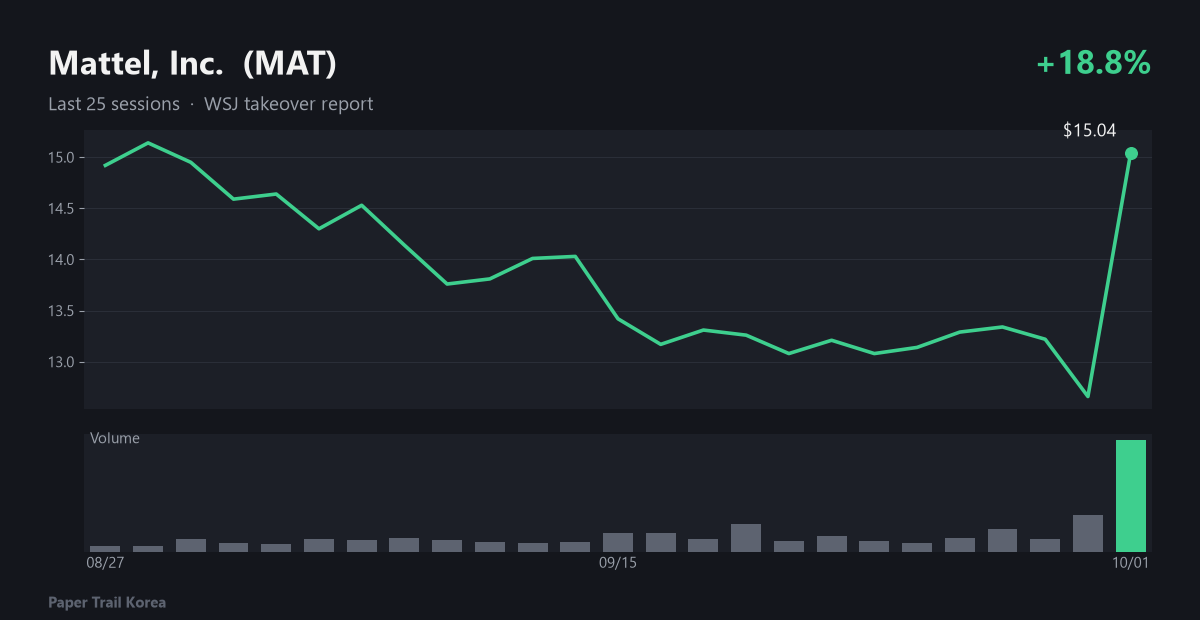Image resolution: width=1200 pixels, height=620 pixels.
Task: Click the +18.8% change figure
Action: click(1094, 64)
